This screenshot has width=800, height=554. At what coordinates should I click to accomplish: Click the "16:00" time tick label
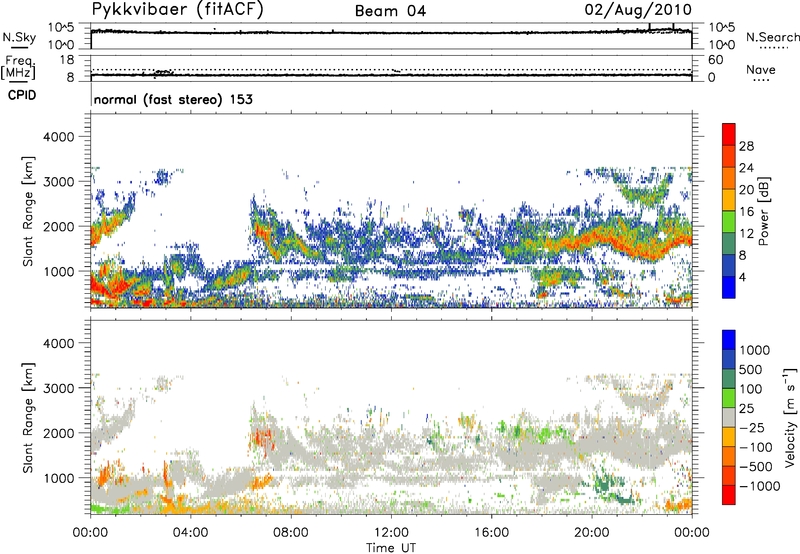(491, 533)
